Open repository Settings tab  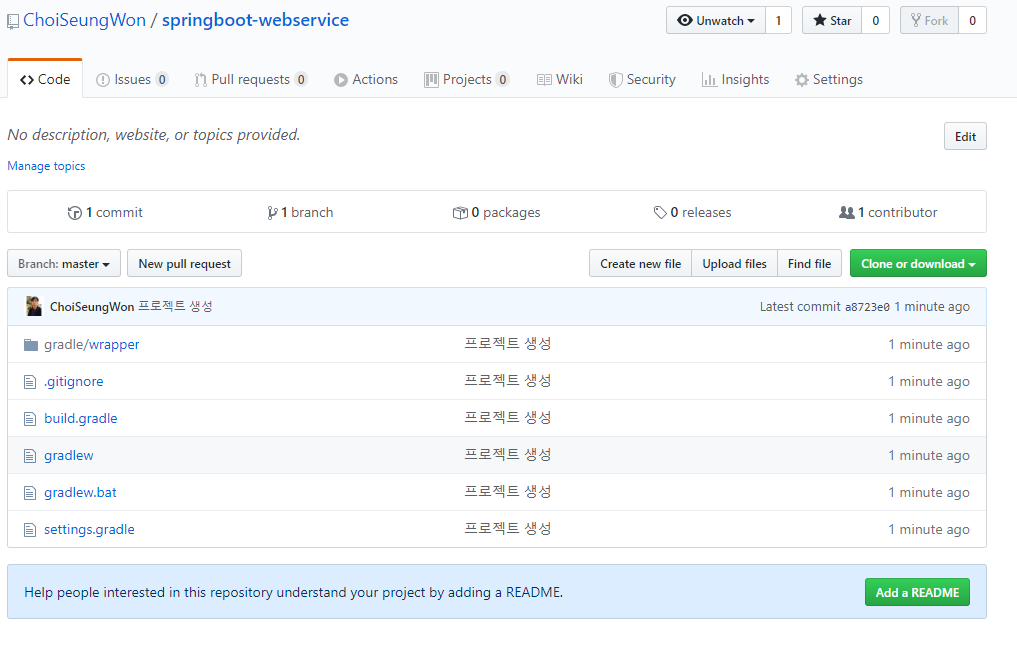point(829,79)
